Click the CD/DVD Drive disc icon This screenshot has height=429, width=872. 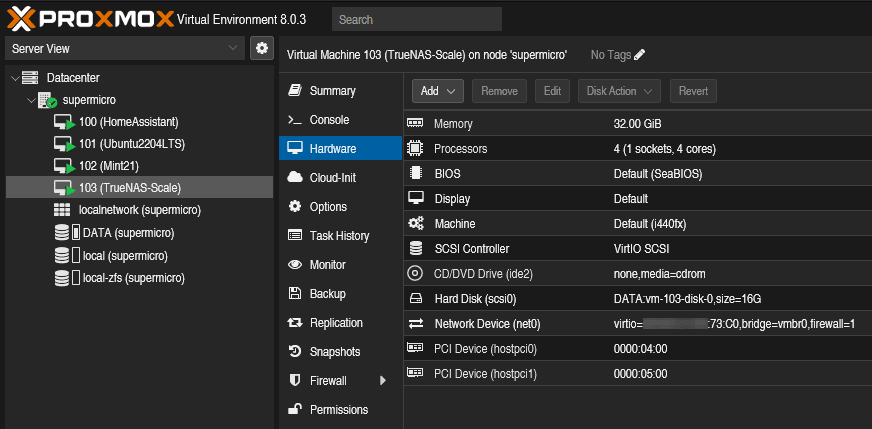click(415, 274)
